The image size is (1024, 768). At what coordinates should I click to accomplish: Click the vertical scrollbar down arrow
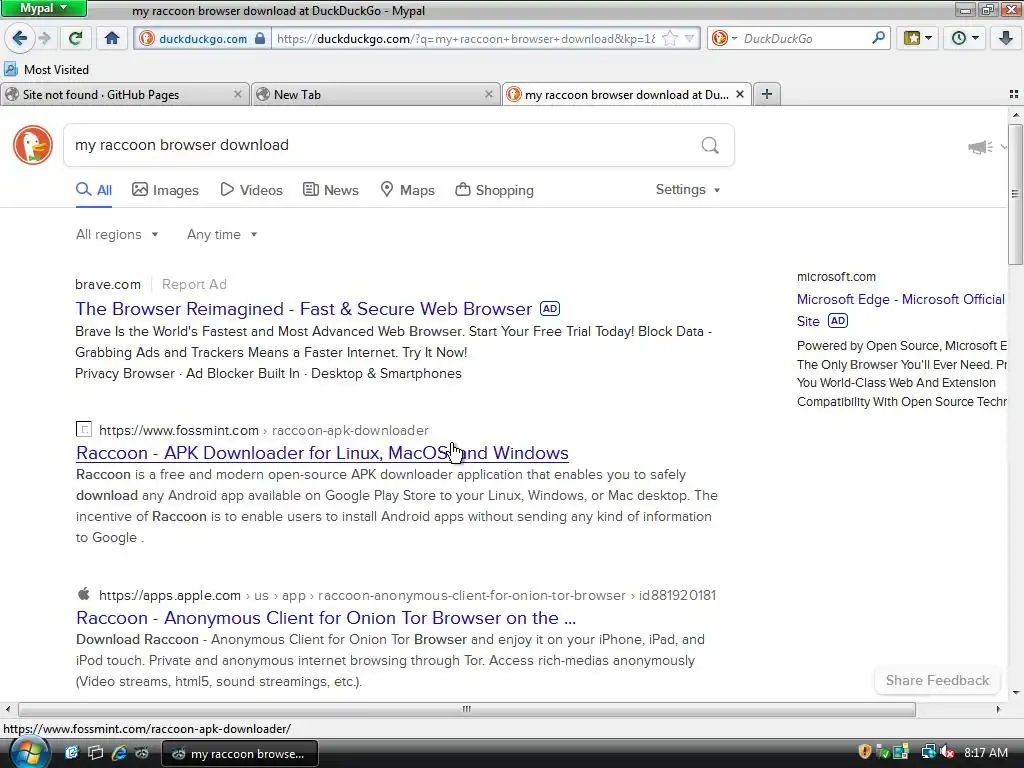pos(1016,692)
